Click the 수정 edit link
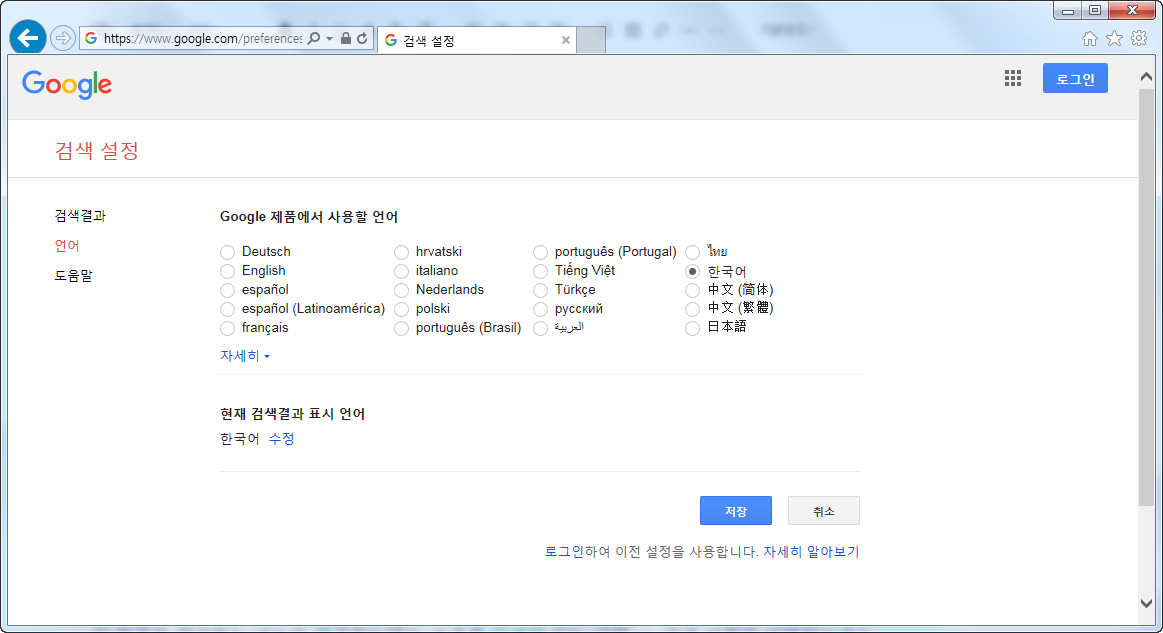This screenshot has height=633, width=1163. [282, 439]
